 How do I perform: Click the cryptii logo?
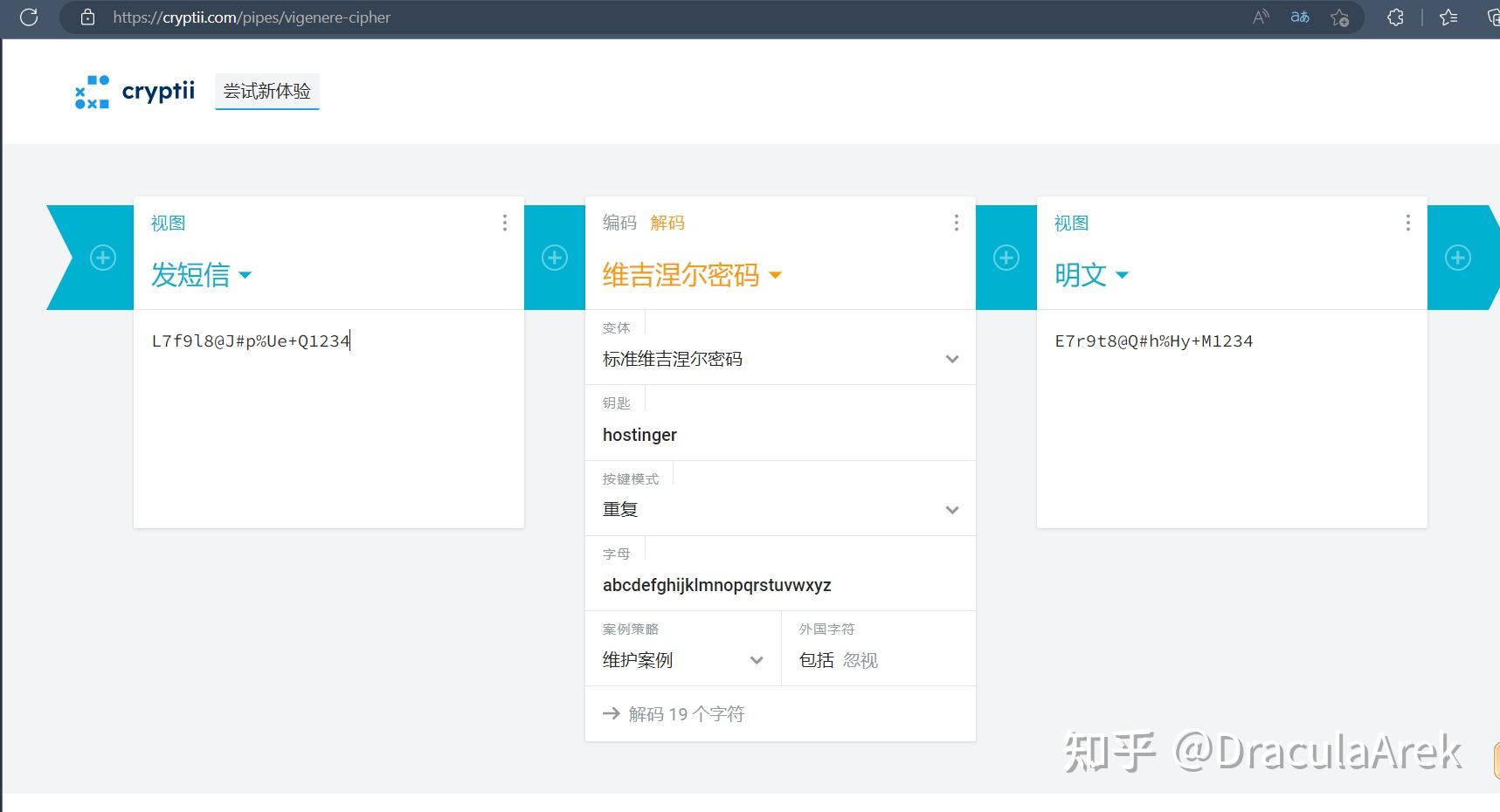tap(135, 92)
